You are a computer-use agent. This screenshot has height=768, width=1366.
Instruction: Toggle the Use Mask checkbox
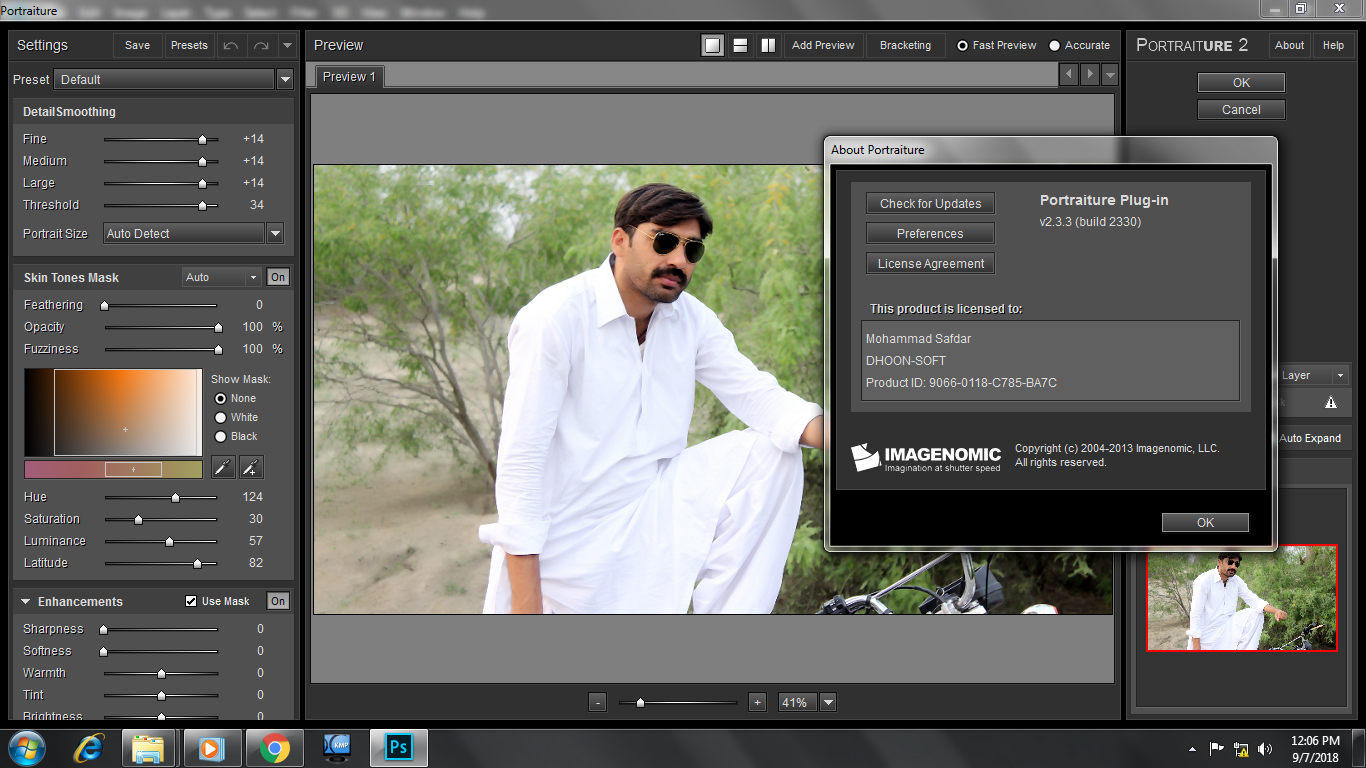click(x=191, y=601)
